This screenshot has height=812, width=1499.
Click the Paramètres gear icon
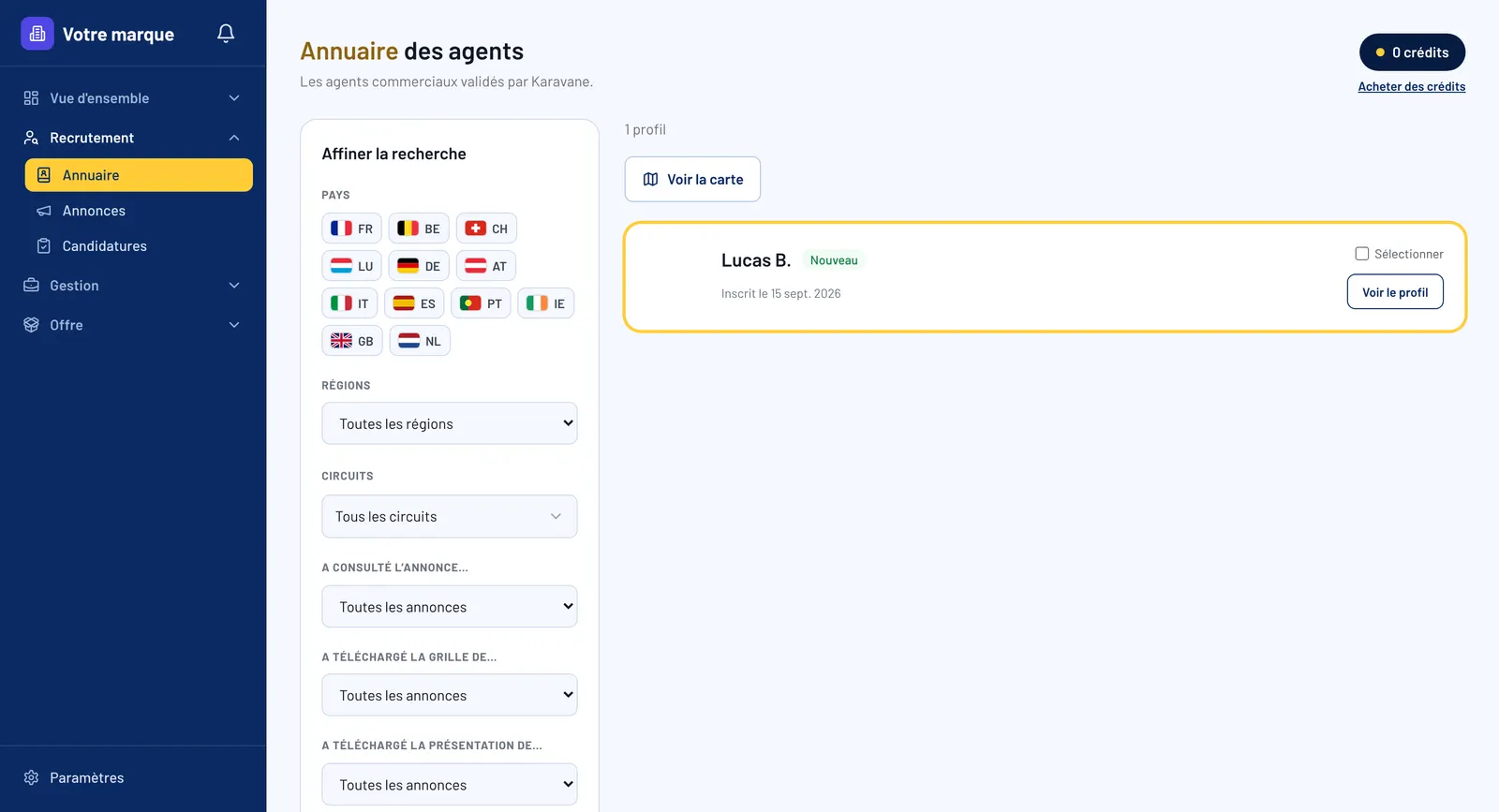(x=31, y=777)
